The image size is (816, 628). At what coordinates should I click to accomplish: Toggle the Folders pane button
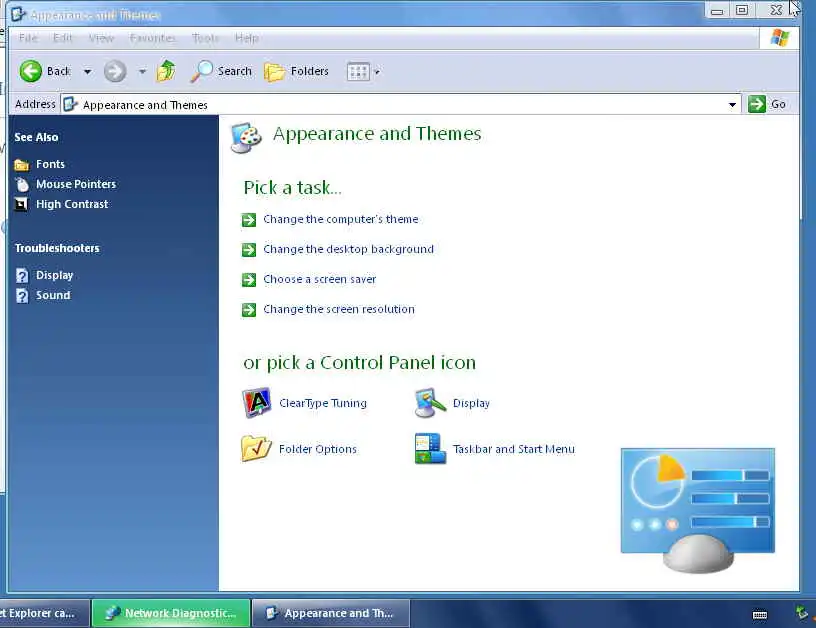point(297,71)
